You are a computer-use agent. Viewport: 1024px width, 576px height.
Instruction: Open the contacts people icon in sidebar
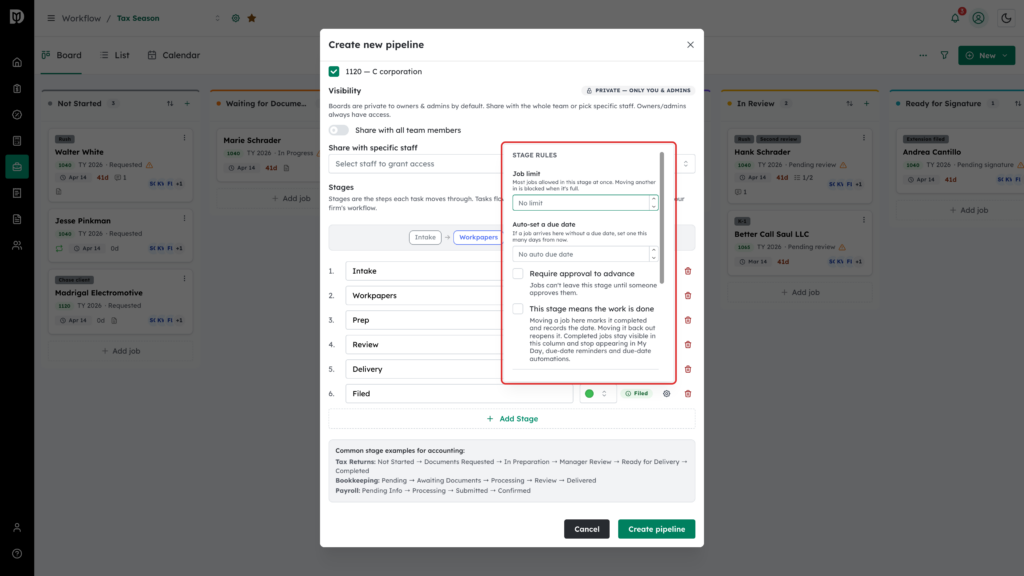(x=17, y=245)
